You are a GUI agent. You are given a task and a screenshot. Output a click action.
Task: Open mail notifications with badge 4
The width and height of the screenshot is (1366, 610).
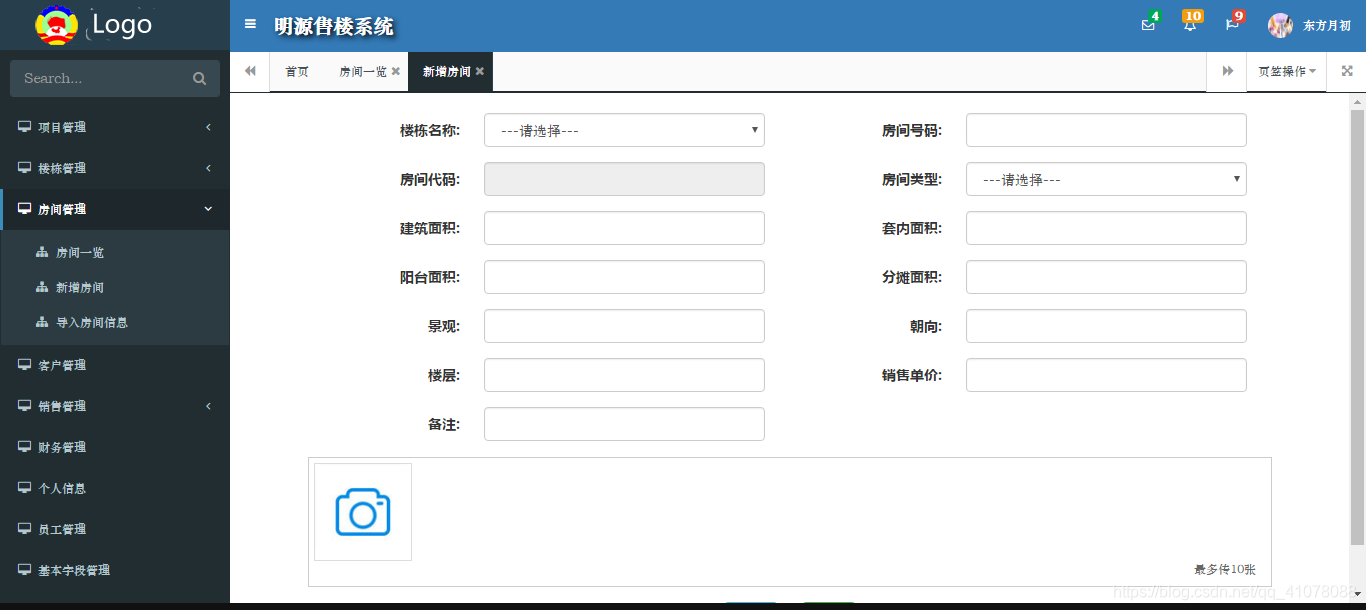pos(1148,25)
